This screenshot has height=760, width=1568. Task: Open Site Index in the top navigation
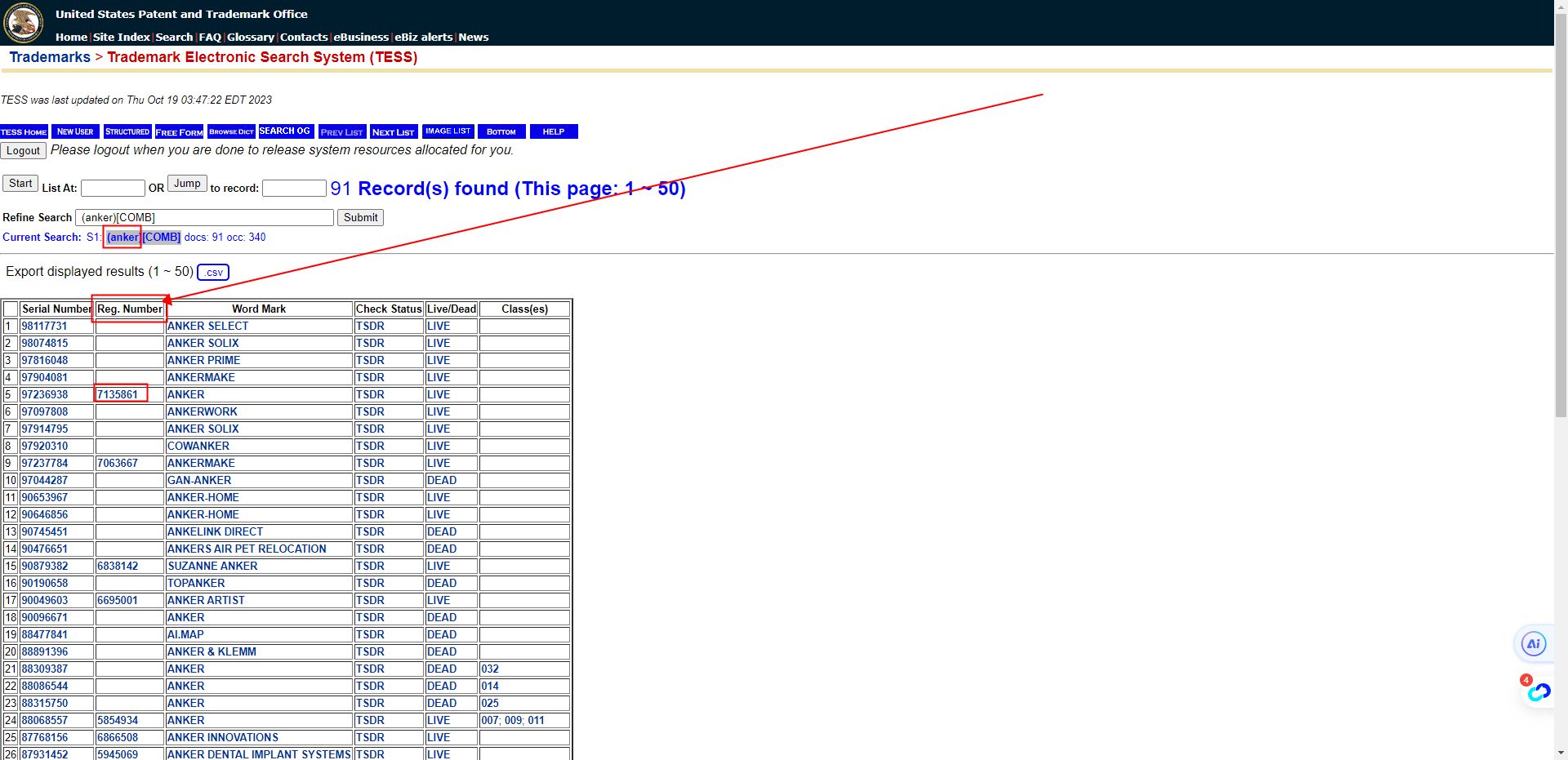tap(122, 37)
